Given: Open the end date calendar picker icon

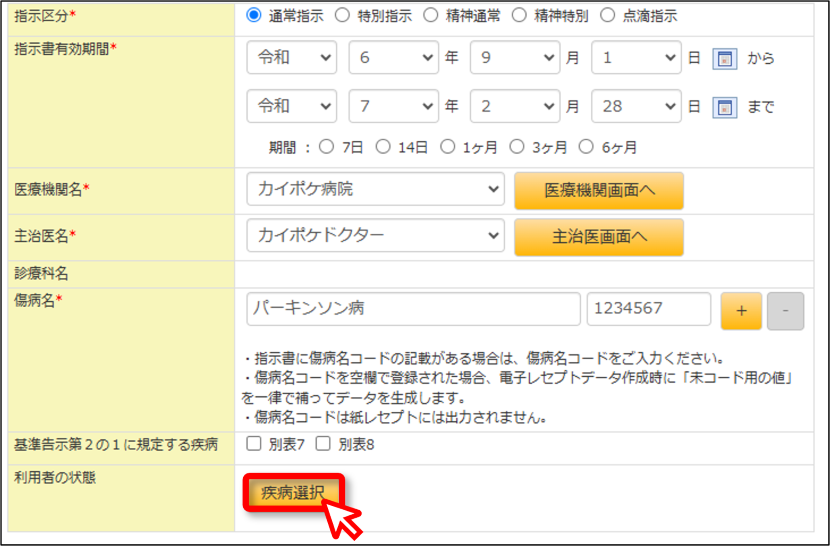Looking at the screenshot, I should pyautogui.click(x=725, y=107).
